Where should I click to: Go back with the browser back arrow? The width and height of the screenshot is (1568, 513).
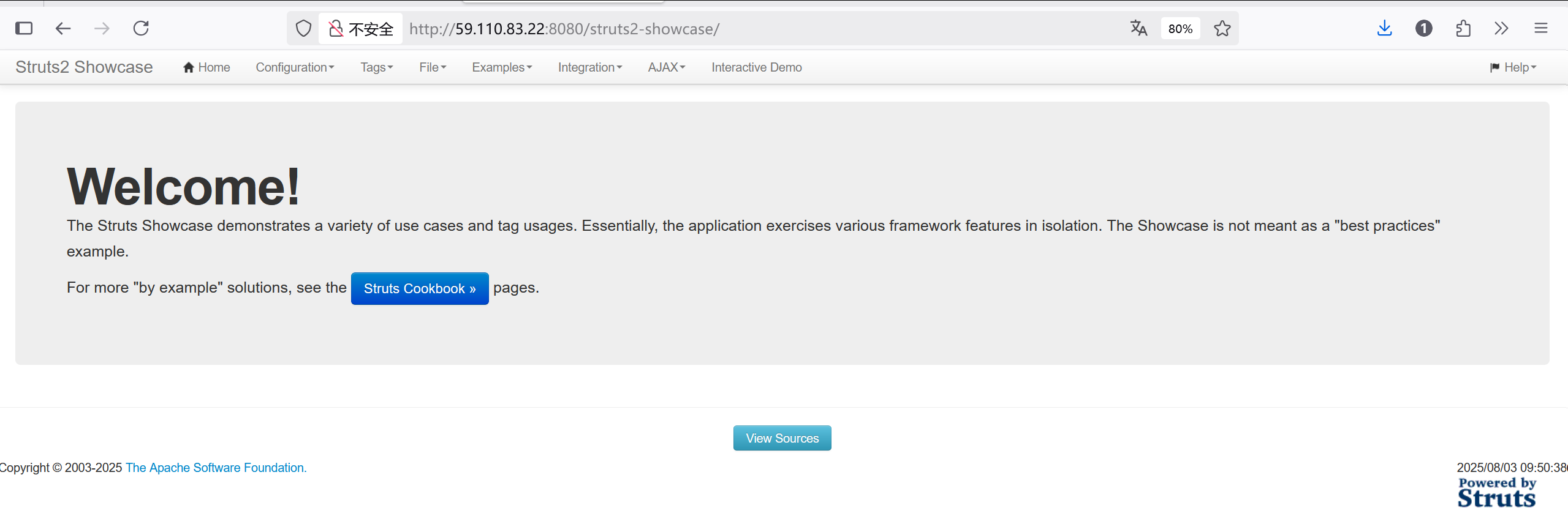coord(63,28)
